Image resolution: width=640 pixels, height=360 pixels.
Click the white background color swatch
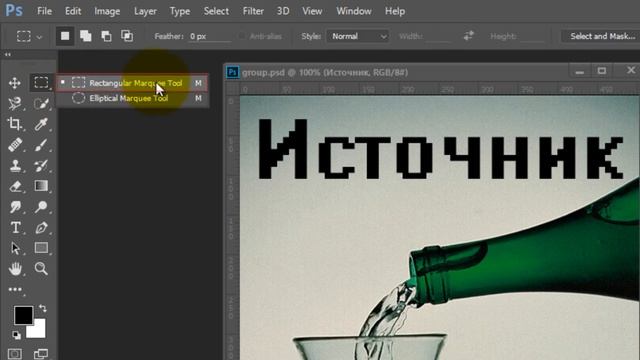tap(38, 330)
